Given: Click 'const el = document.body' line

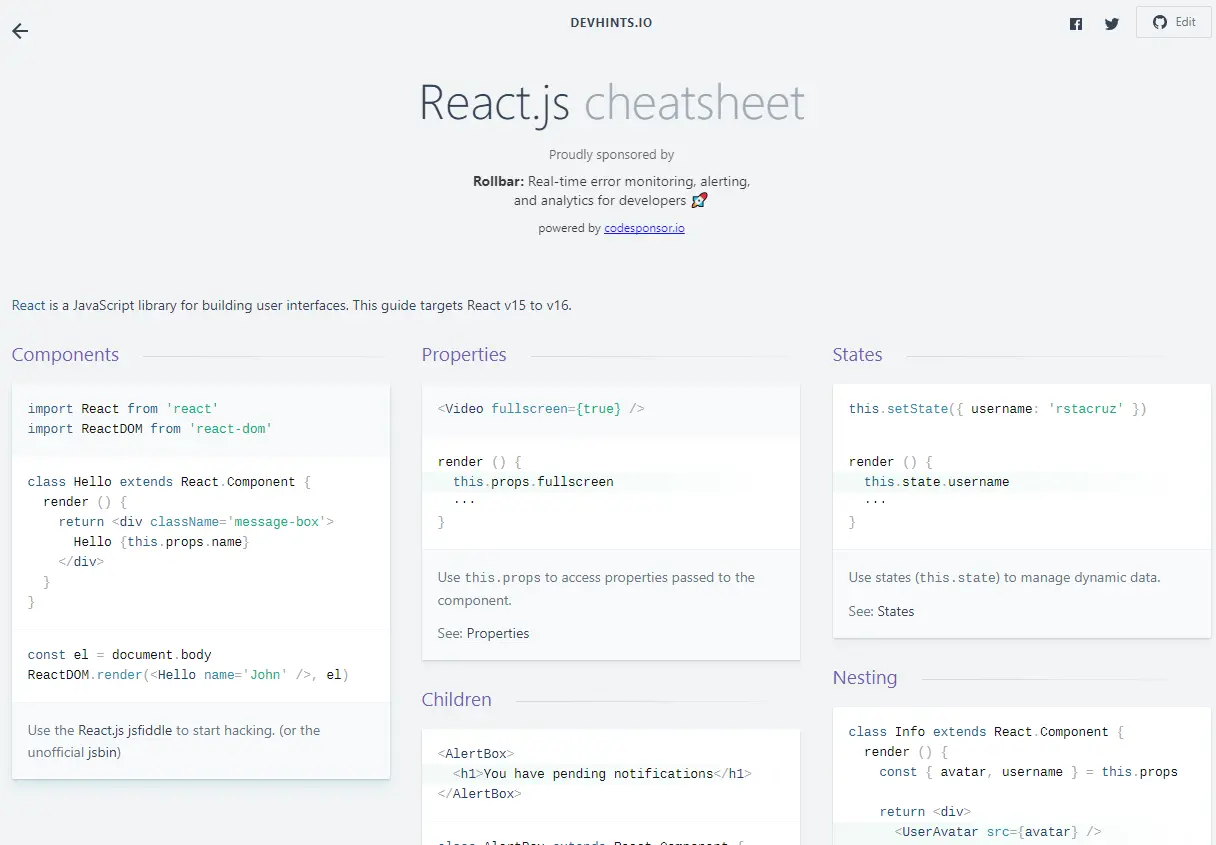Looking at the screenshot, I should tap(119, 655).
